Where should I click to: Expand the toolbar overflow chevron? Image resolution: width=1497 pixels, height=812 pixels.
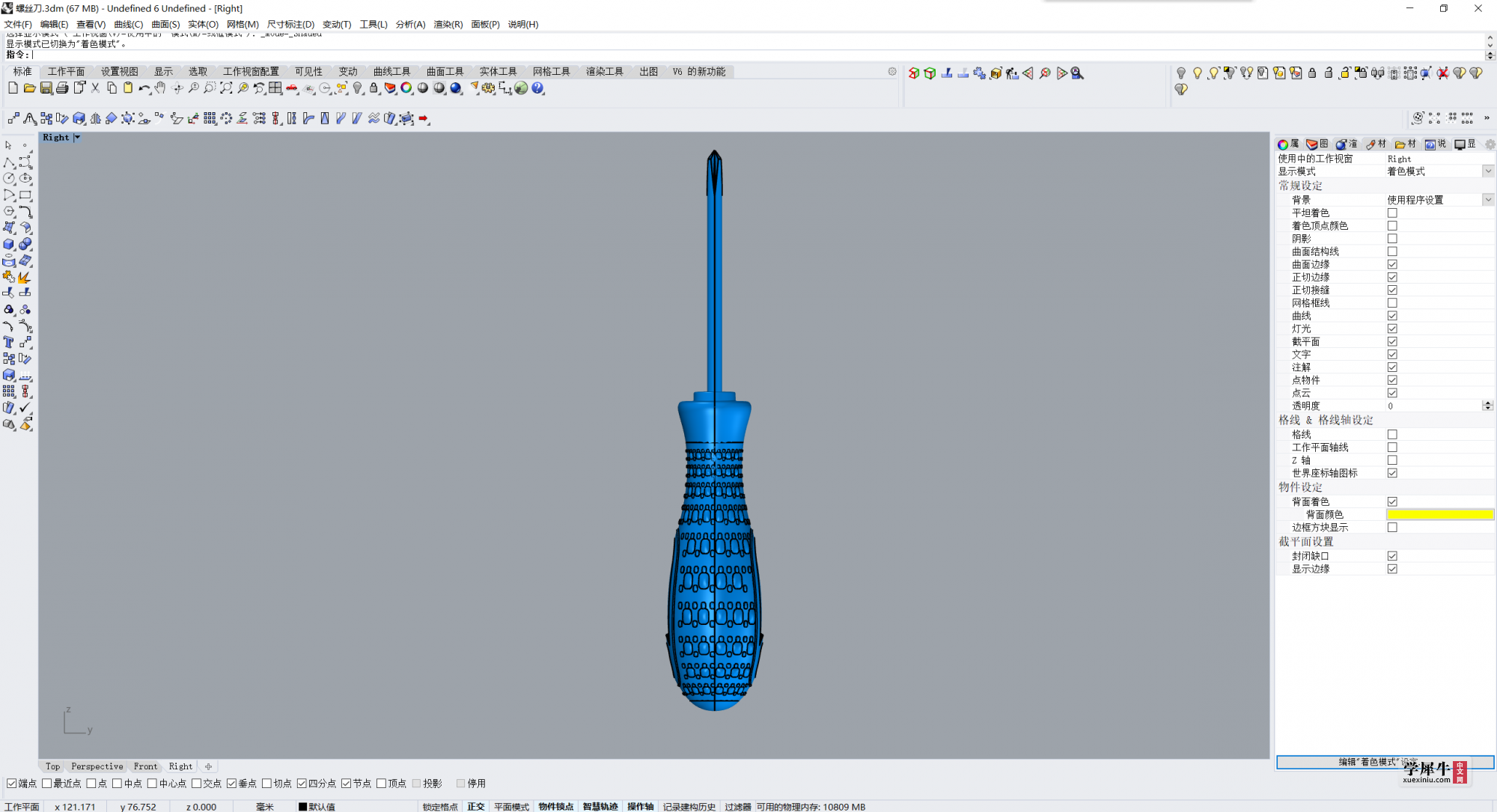point(1487,117)
